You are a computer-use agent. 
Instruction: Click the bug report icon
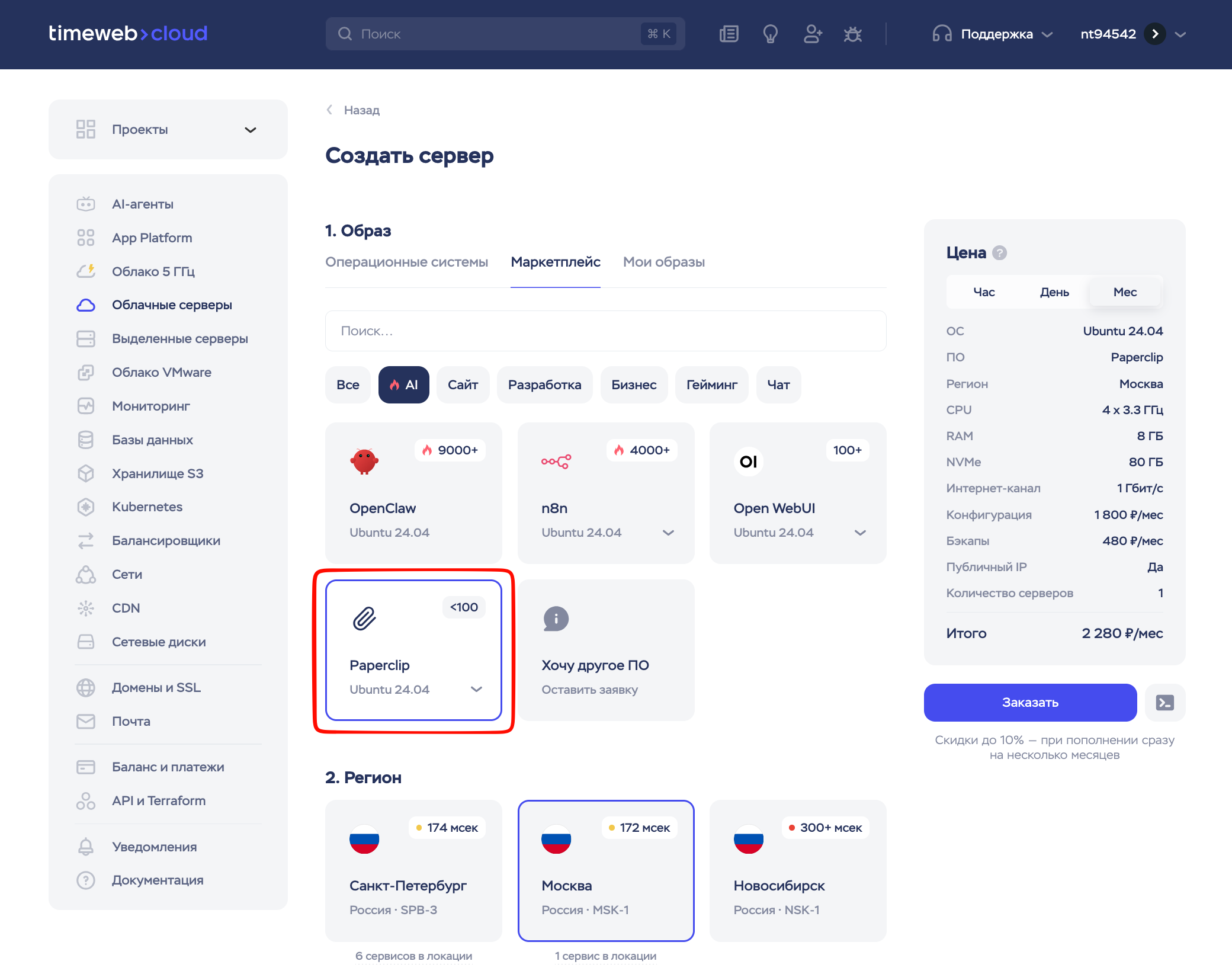[853, 34]
